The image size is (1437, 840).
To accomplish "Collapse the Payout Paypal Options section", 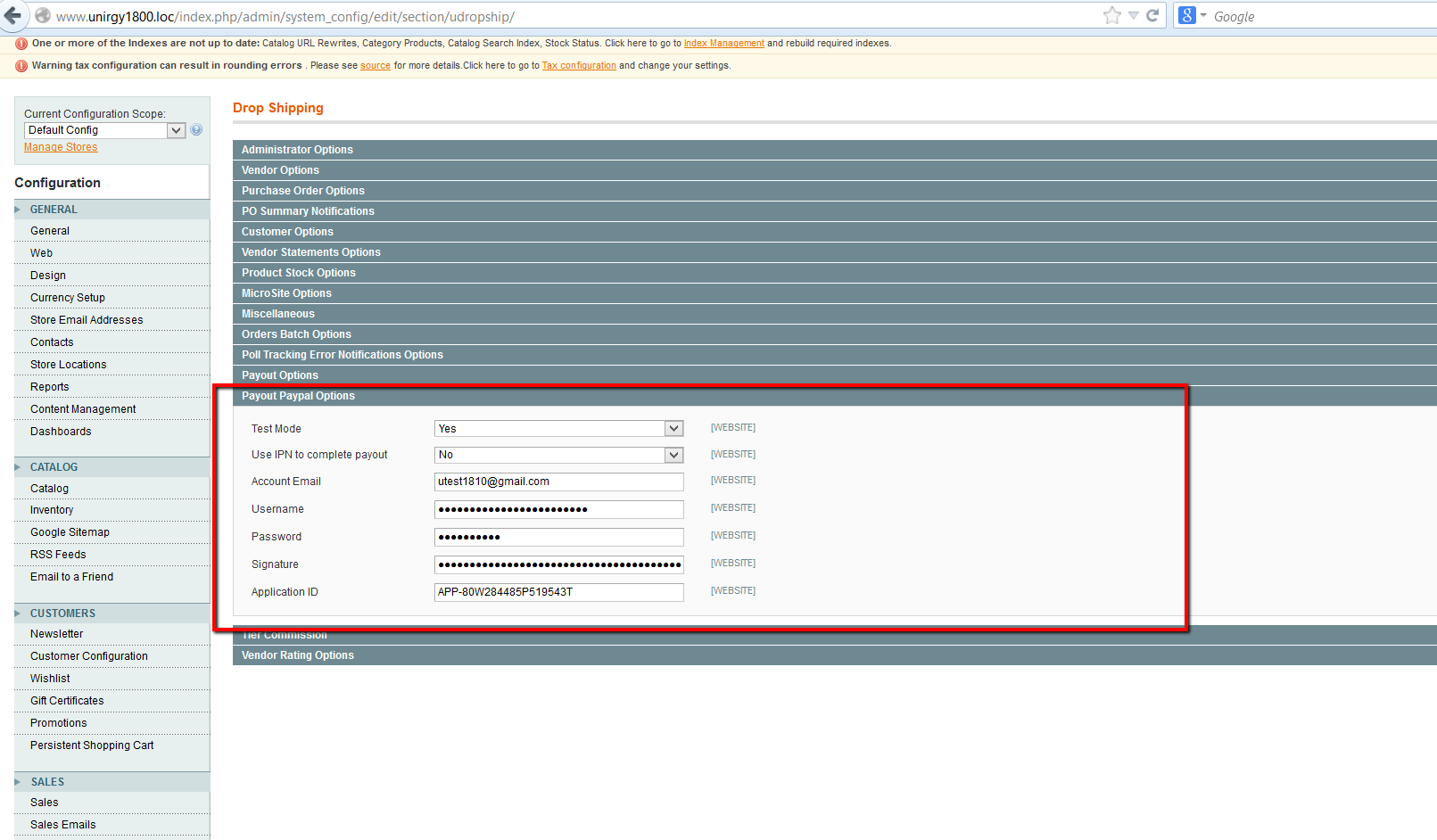I will tap(835, 396).
